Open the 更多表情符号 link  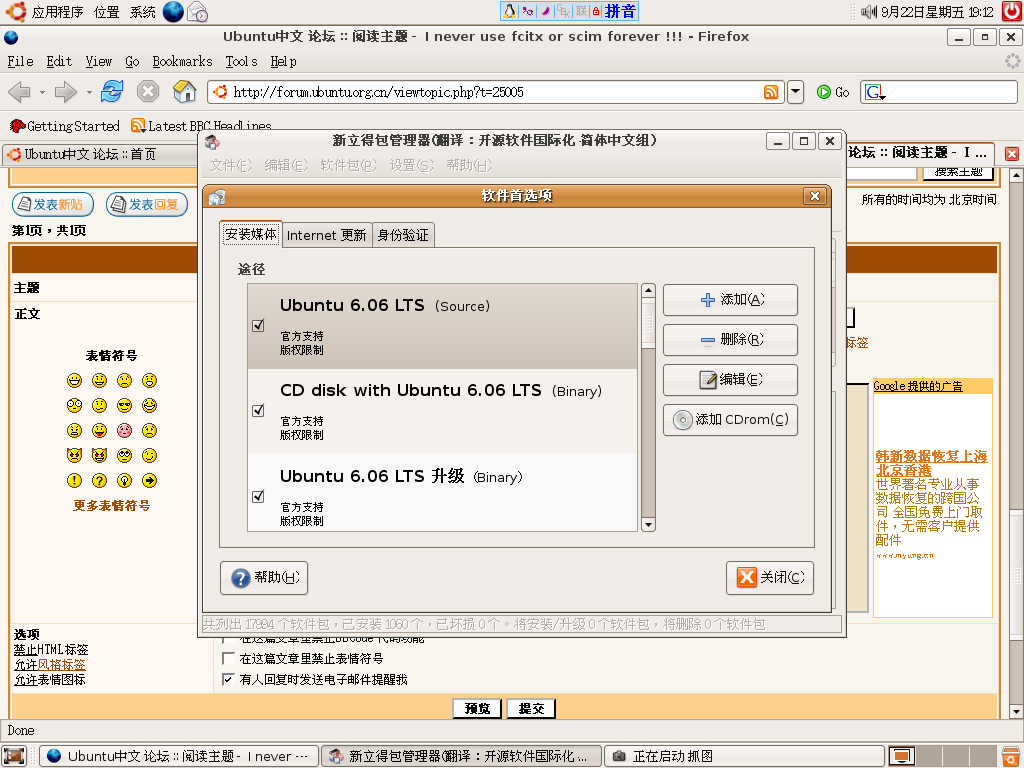pos(112,505)
